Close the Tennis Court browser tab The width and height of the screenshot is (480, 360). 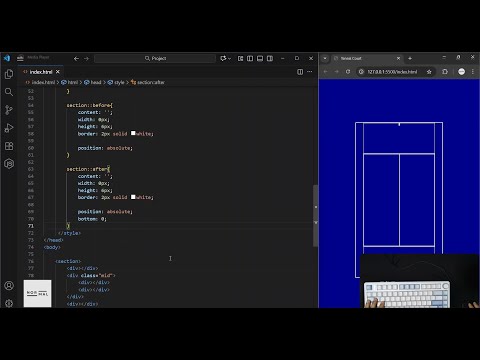click(x=398, y=58)
